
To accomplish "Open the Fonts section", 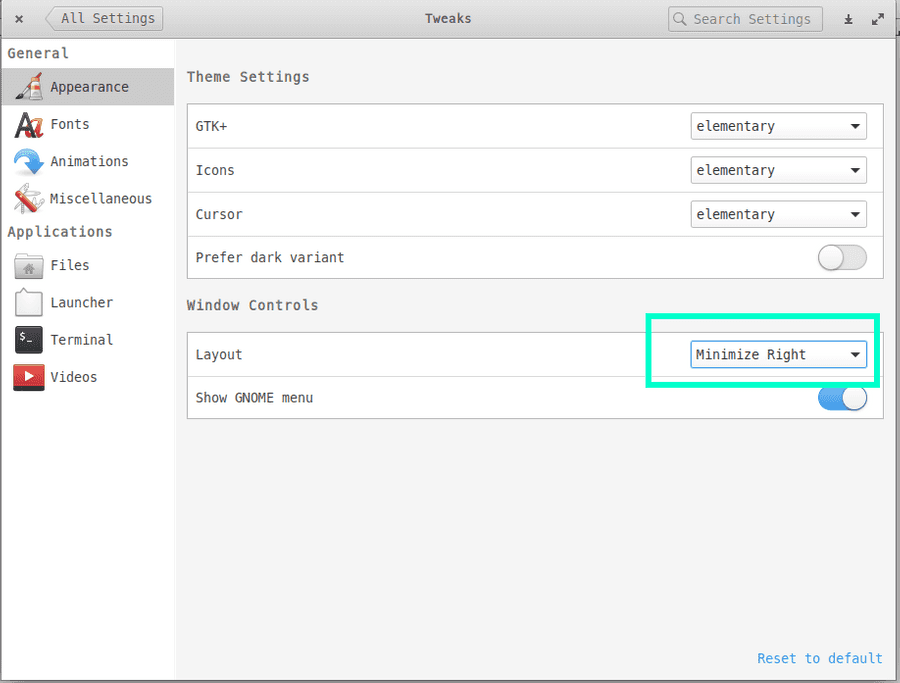I will pyautogui.click(x=88, y=125).
